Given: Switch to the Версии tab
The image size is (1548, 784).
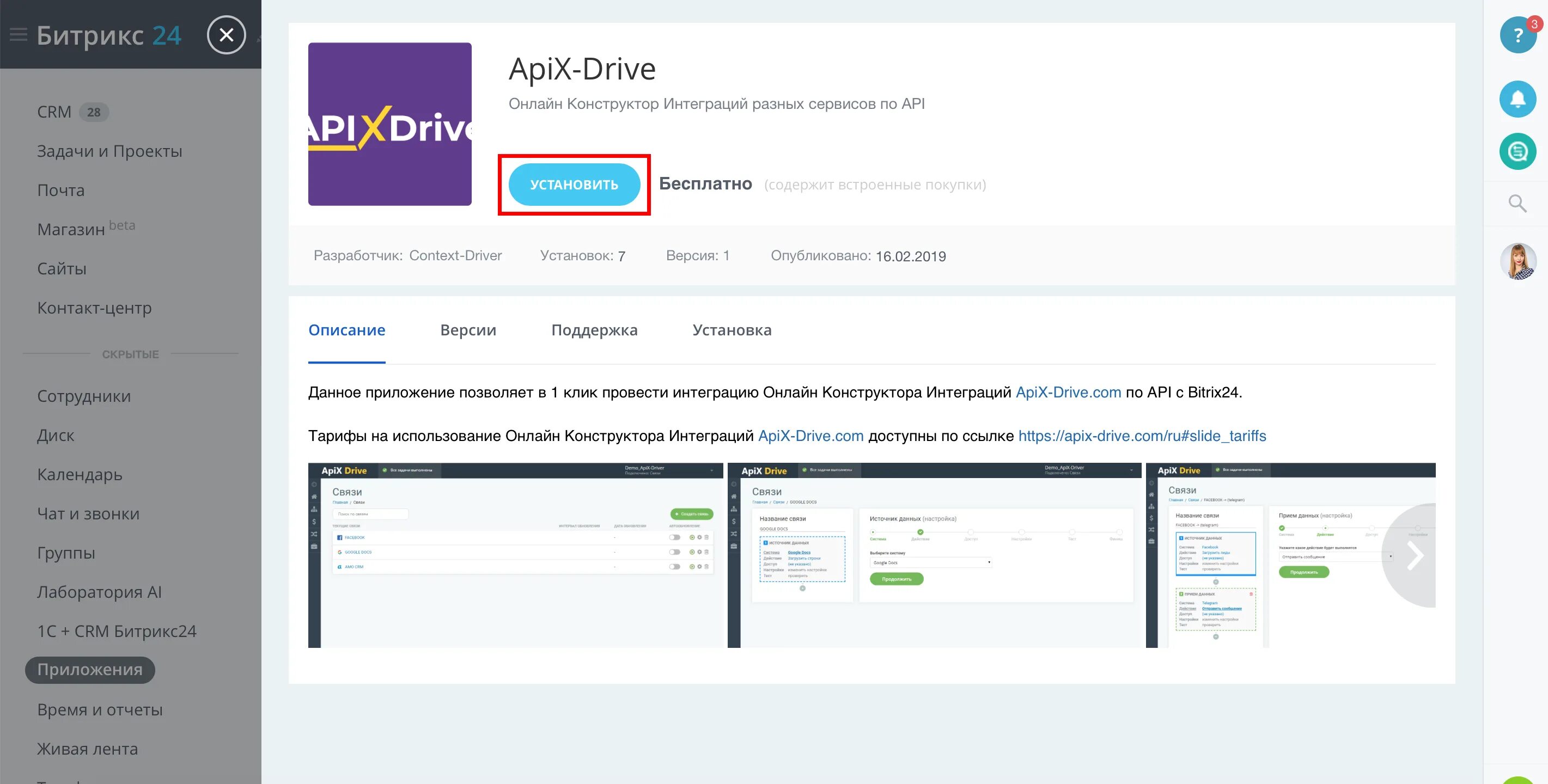Looking at the screenshot, I should 467,330.
